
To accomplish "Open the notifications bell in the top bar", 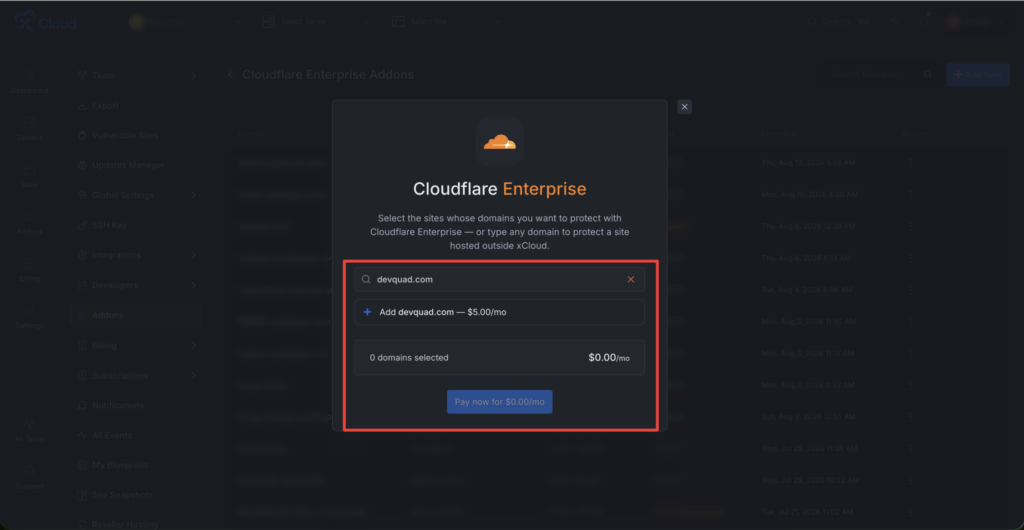I will (x=923, y=22).
